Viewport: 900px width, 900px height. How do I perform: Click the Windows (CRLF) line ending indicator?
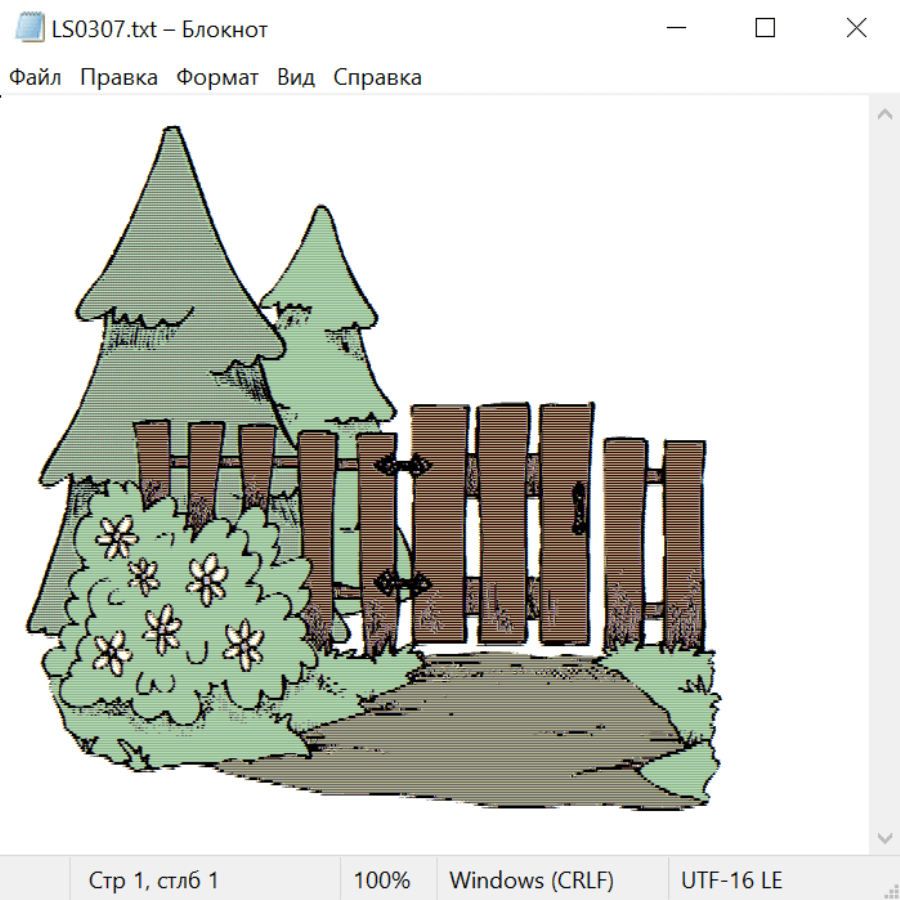coord(531,881)
